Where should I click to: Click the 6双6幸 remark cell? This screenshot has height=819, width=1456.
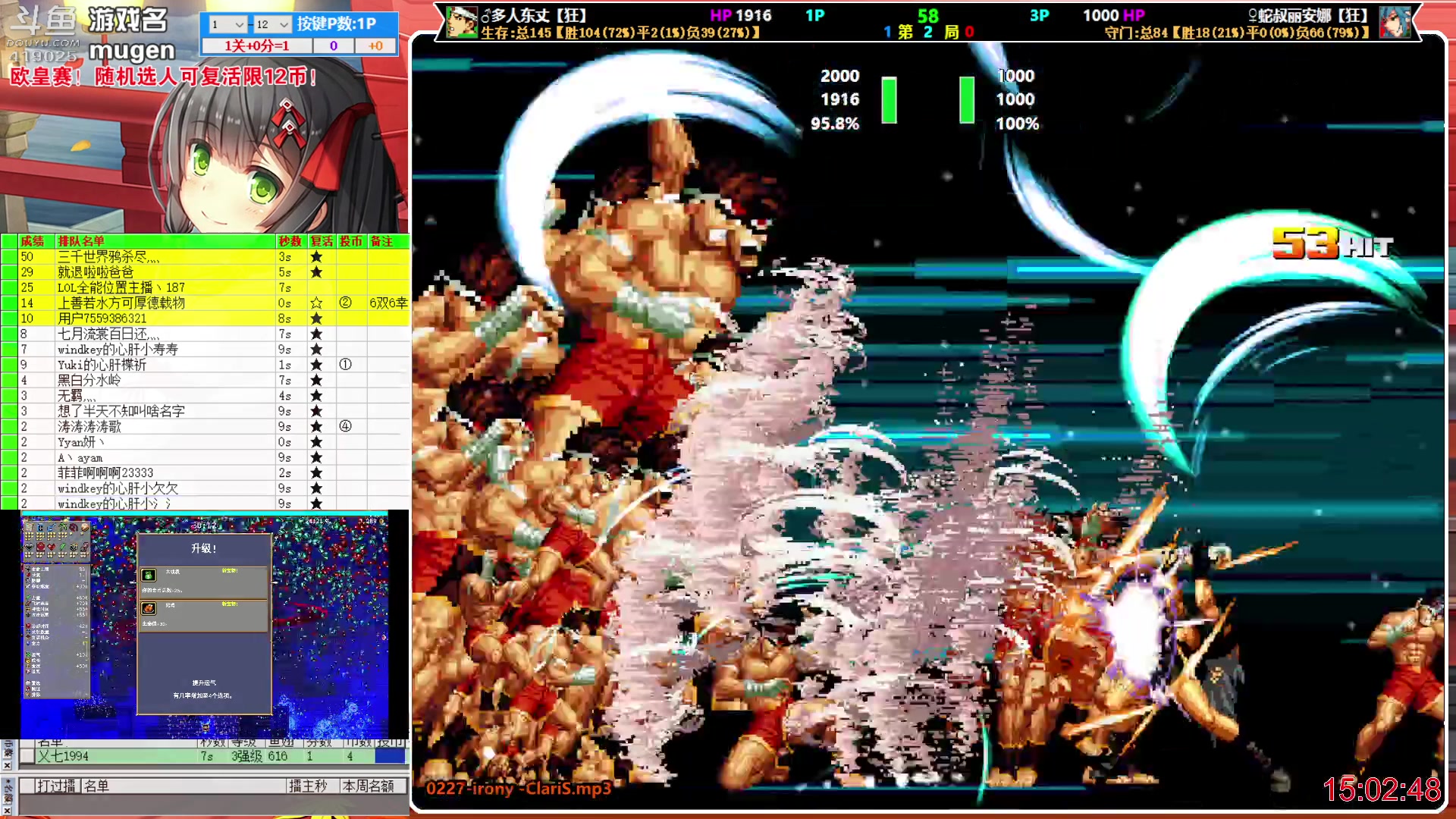coord(388,303)
